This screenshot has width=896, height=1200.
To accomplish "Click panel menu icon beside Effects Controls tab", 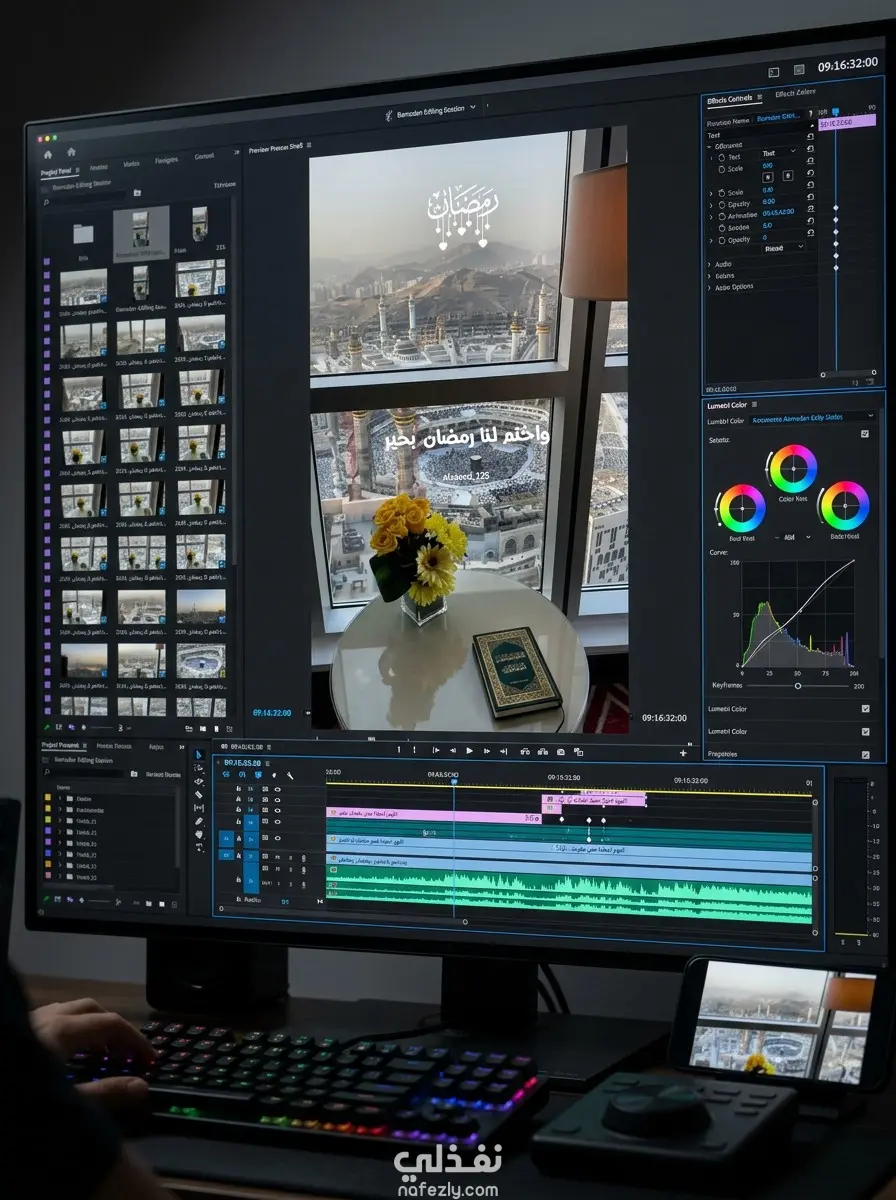I will pos(760,98).
